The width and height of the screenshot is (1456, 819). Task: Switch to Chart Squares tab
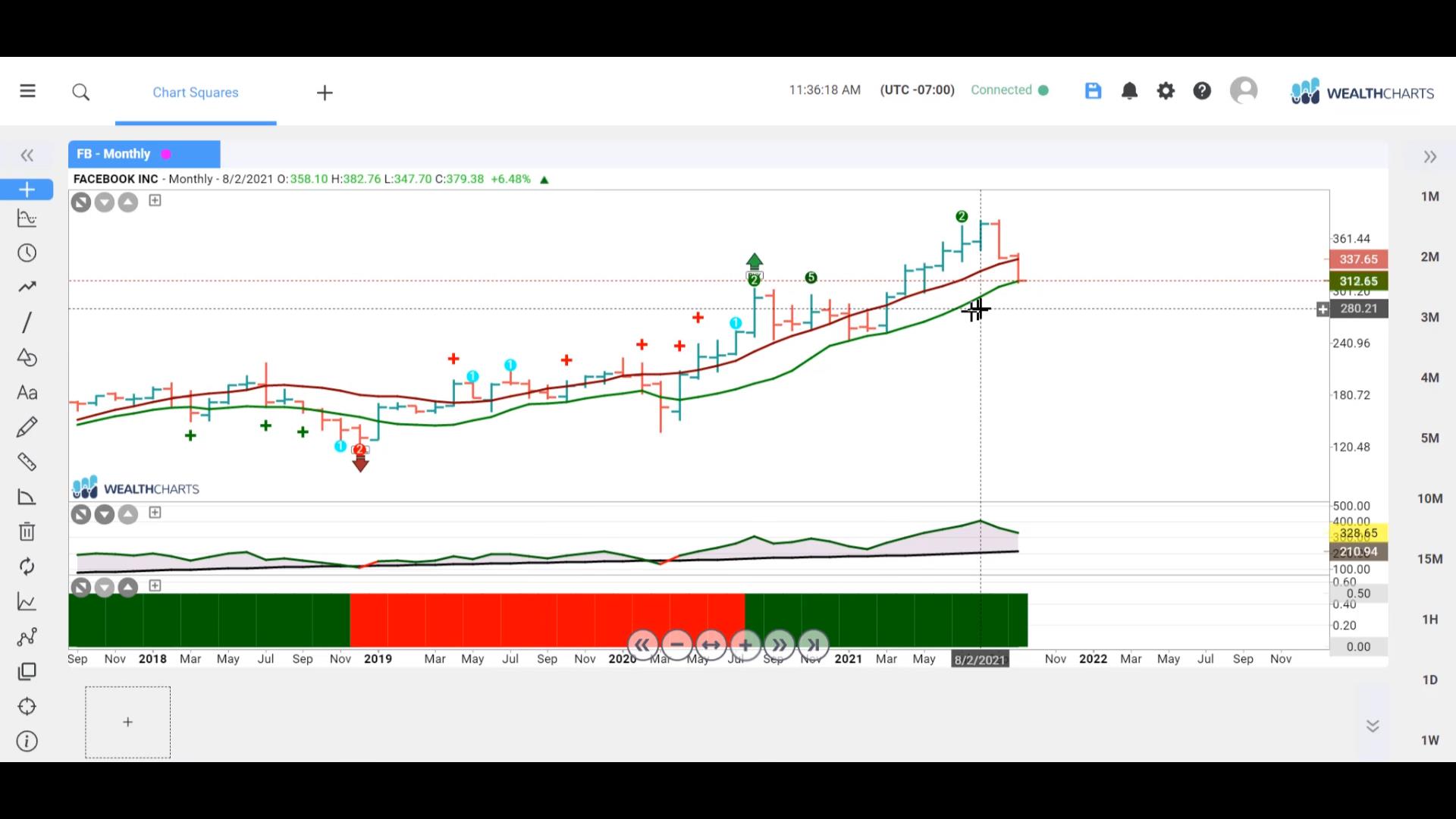(x=196, y=93)
